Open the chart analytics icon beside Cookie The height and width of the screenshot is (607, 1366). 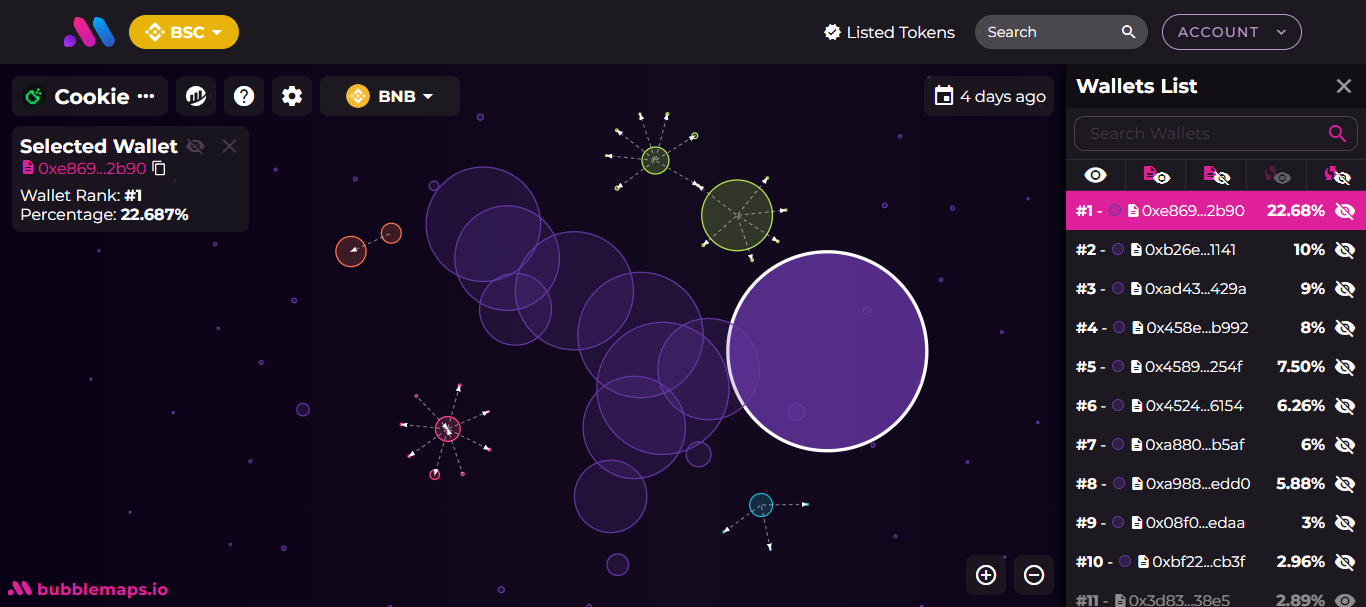coord(196,96)
